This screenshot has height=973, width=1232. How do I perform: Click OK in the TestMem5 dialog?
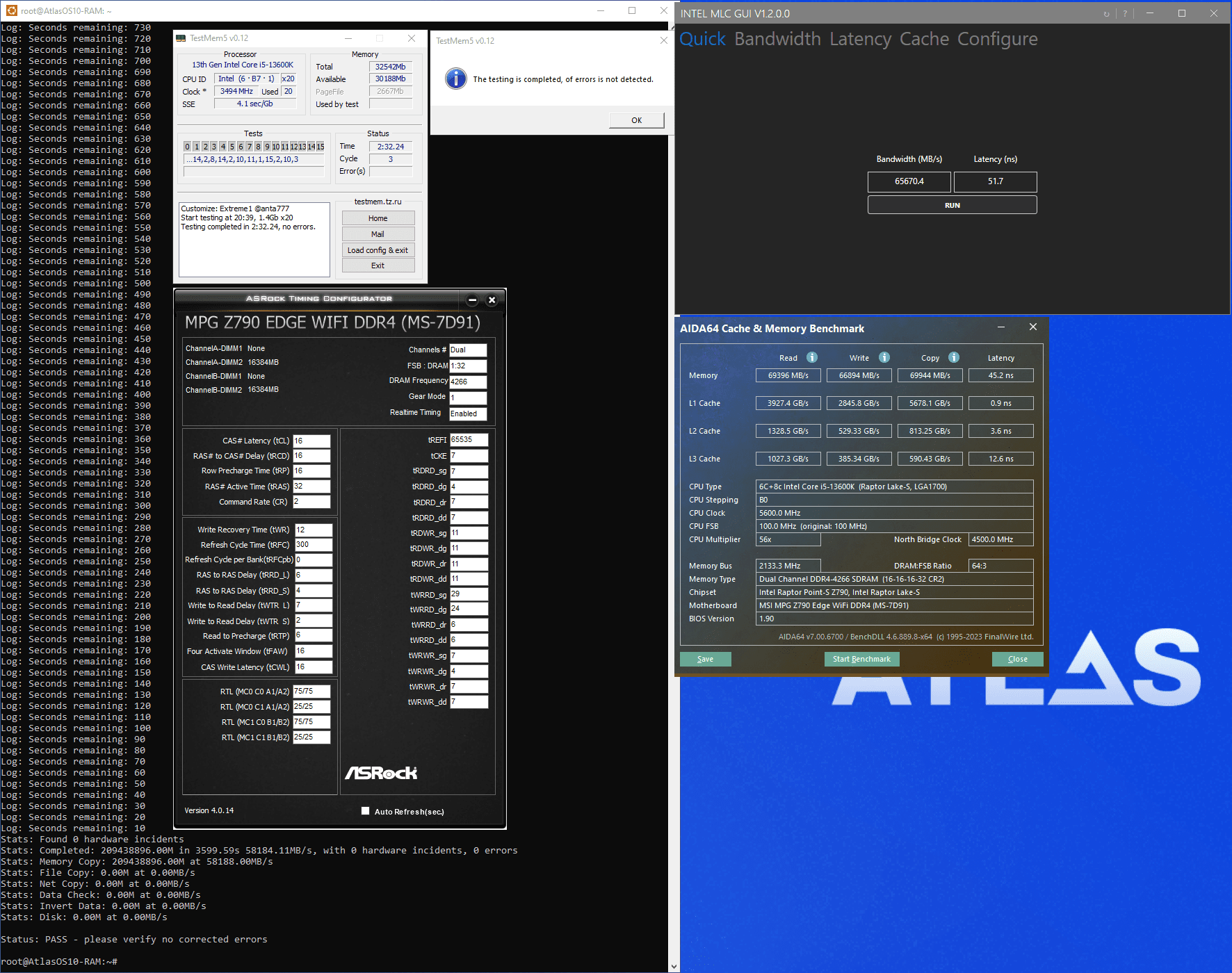636,120
